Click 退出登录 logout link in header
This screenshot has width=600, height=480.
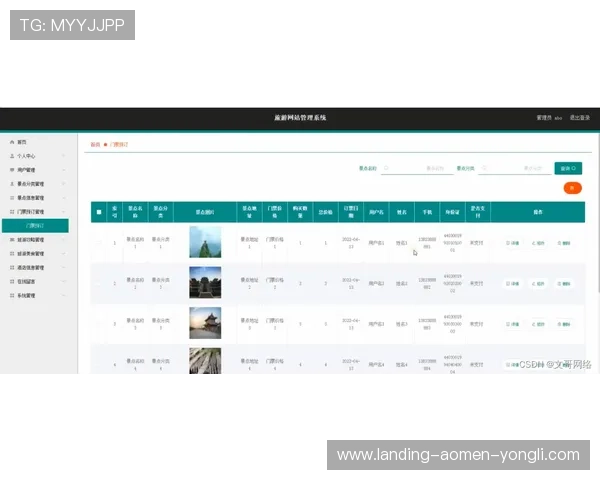pyautogui.click(x=580, y=118)
